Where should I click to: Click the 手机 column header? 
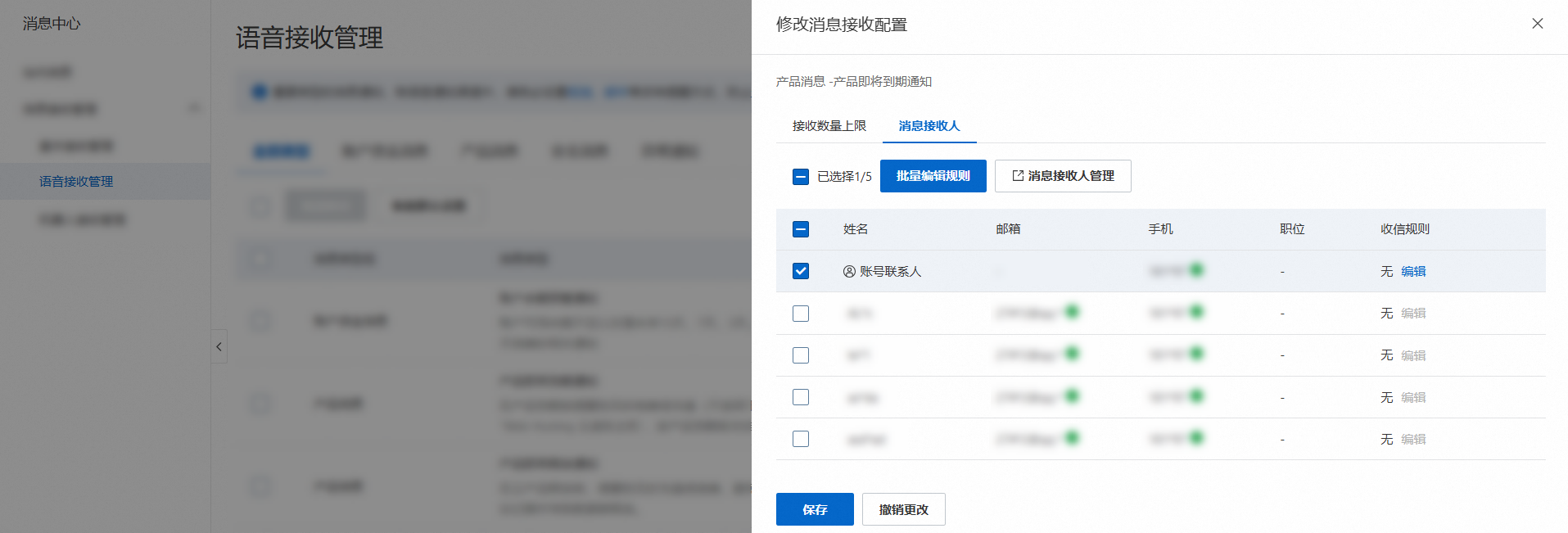point(1160,229)
